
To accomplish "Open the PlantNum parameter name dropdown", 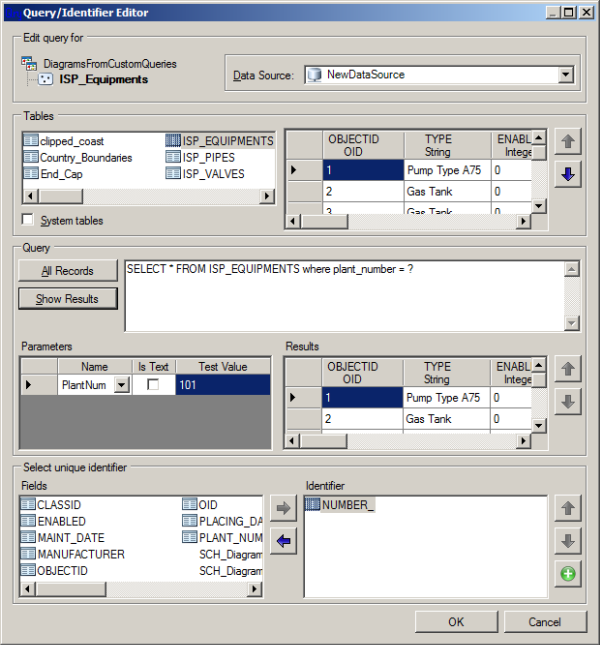I will (x=121, y=385).
